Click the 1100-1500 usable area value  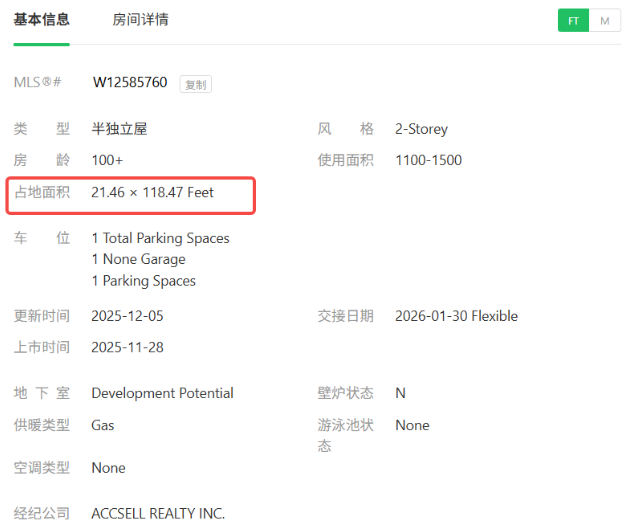pyautogui.click(x=428, y=160)
